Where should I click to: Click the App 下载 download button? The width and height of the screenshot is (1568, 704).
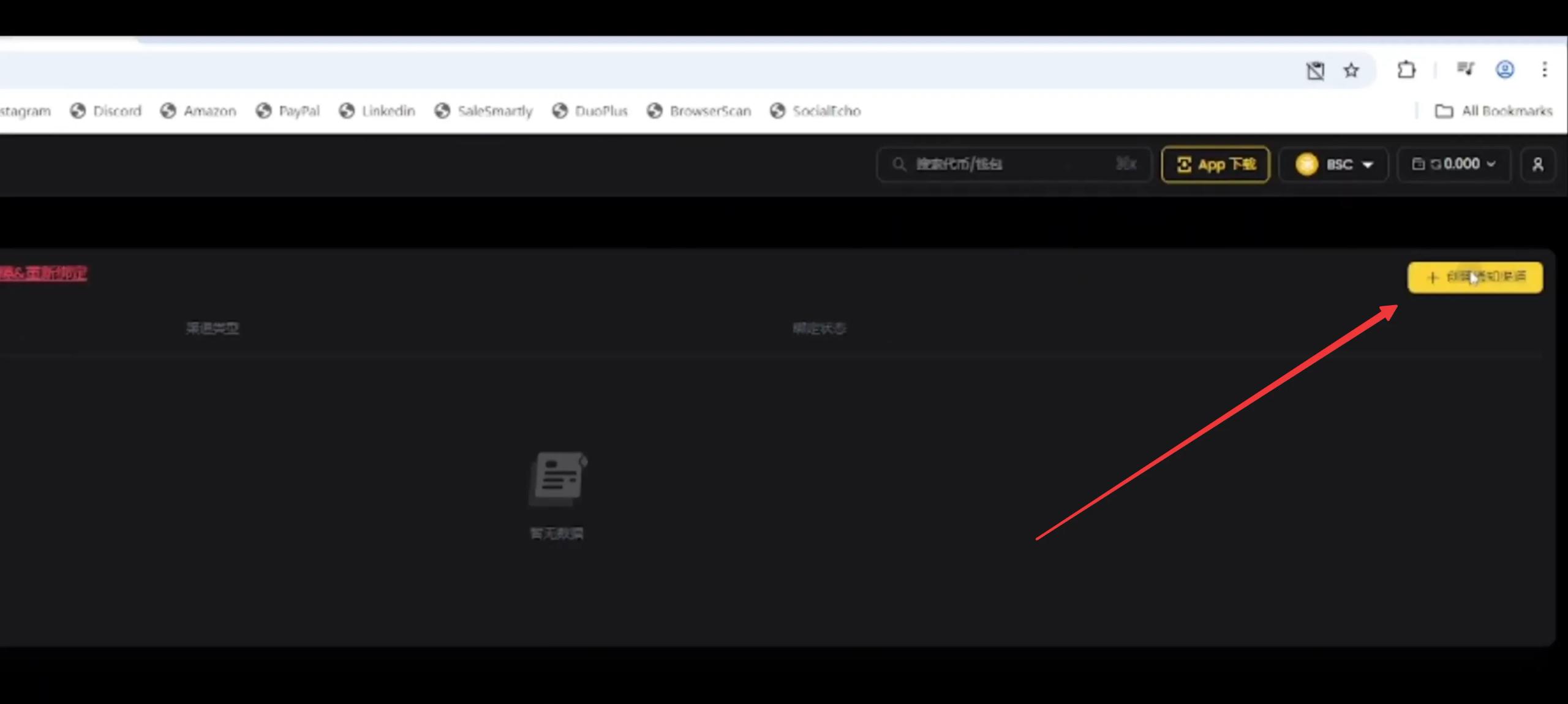coord(1215,164)
